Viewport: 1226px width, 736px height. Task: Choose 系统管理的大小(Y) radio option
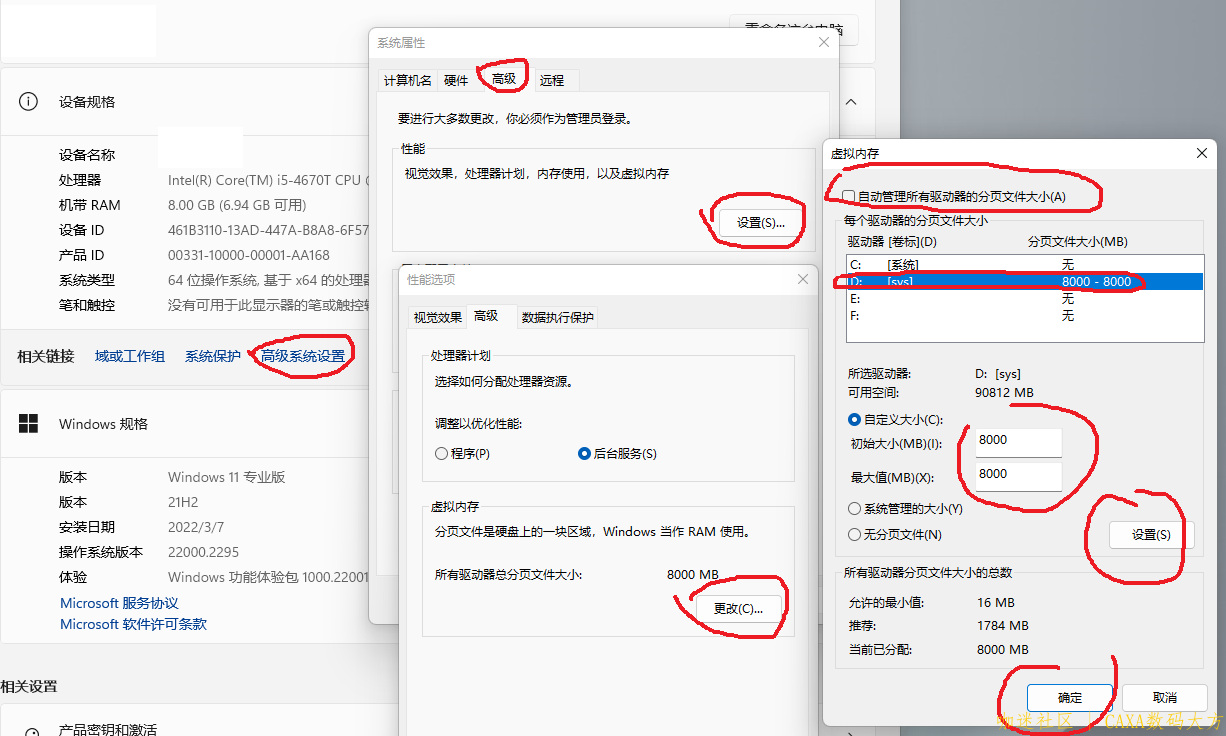click(905, 509)
